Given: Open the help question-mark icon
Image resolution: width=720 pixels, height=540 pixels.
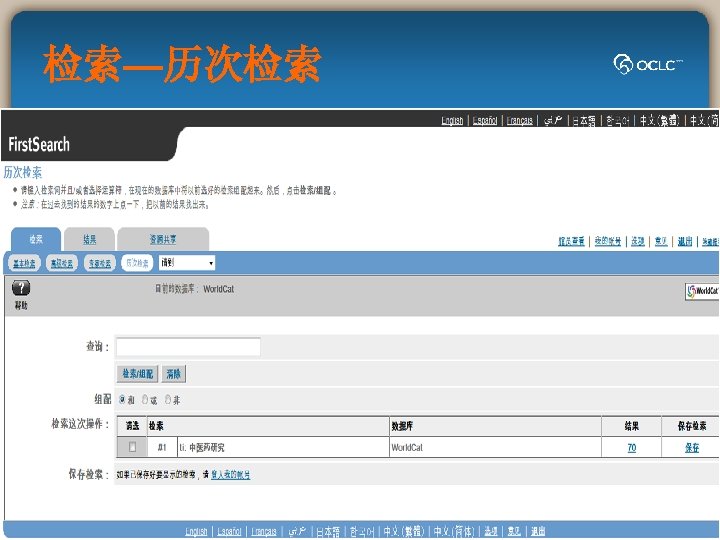Looking at the screenshot, I should [x=21, y=288].
